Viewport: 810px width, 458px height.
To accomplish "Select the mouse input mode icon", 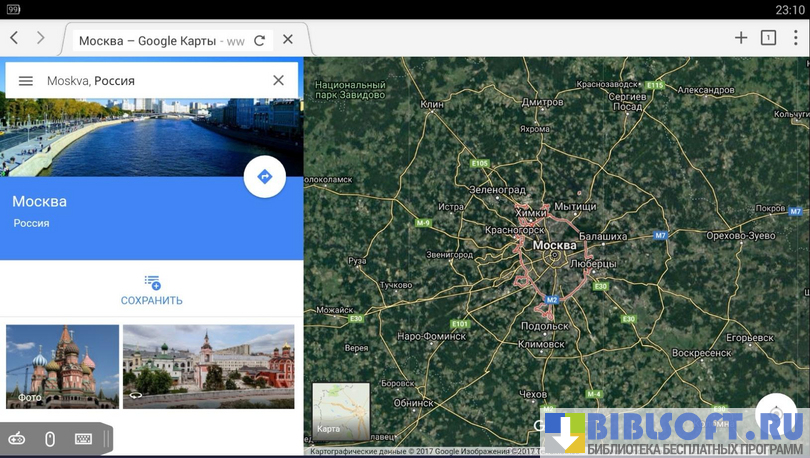I will click(x=50, y=439).
